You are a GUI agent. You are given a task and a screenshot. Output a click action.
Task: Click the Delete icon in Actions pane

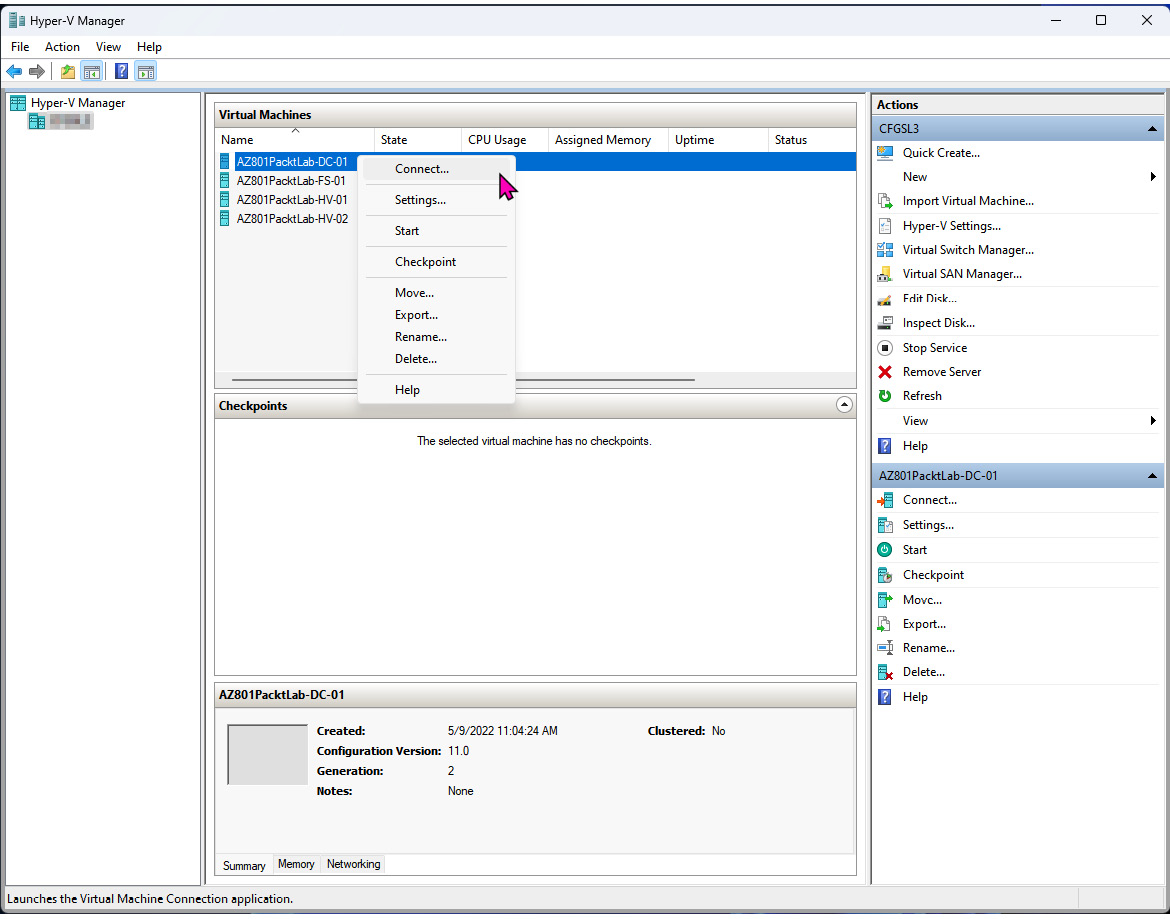[885, 672]
